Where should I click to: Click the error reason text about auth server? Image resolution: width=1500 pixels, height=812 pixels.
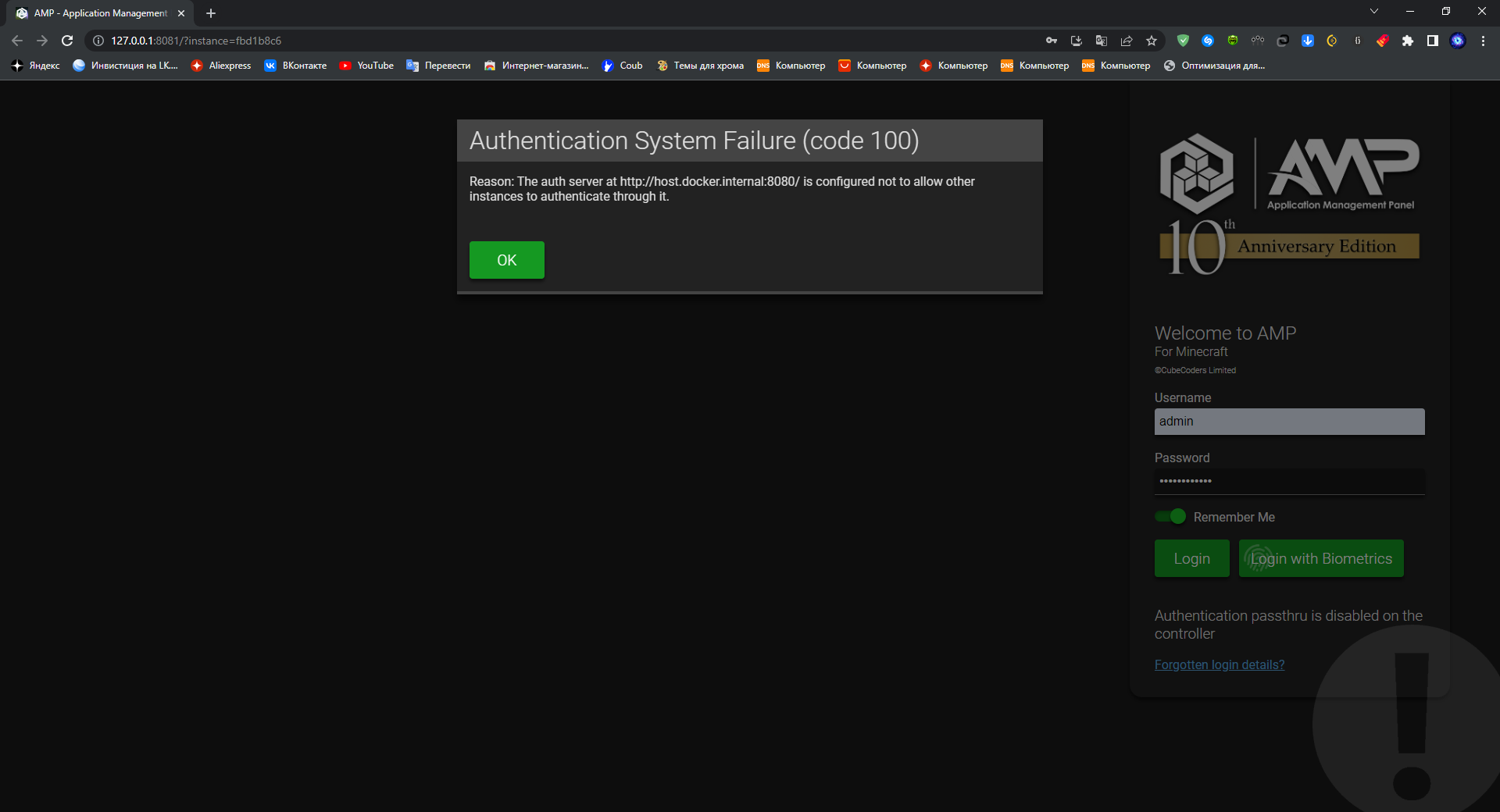[722, 189]
